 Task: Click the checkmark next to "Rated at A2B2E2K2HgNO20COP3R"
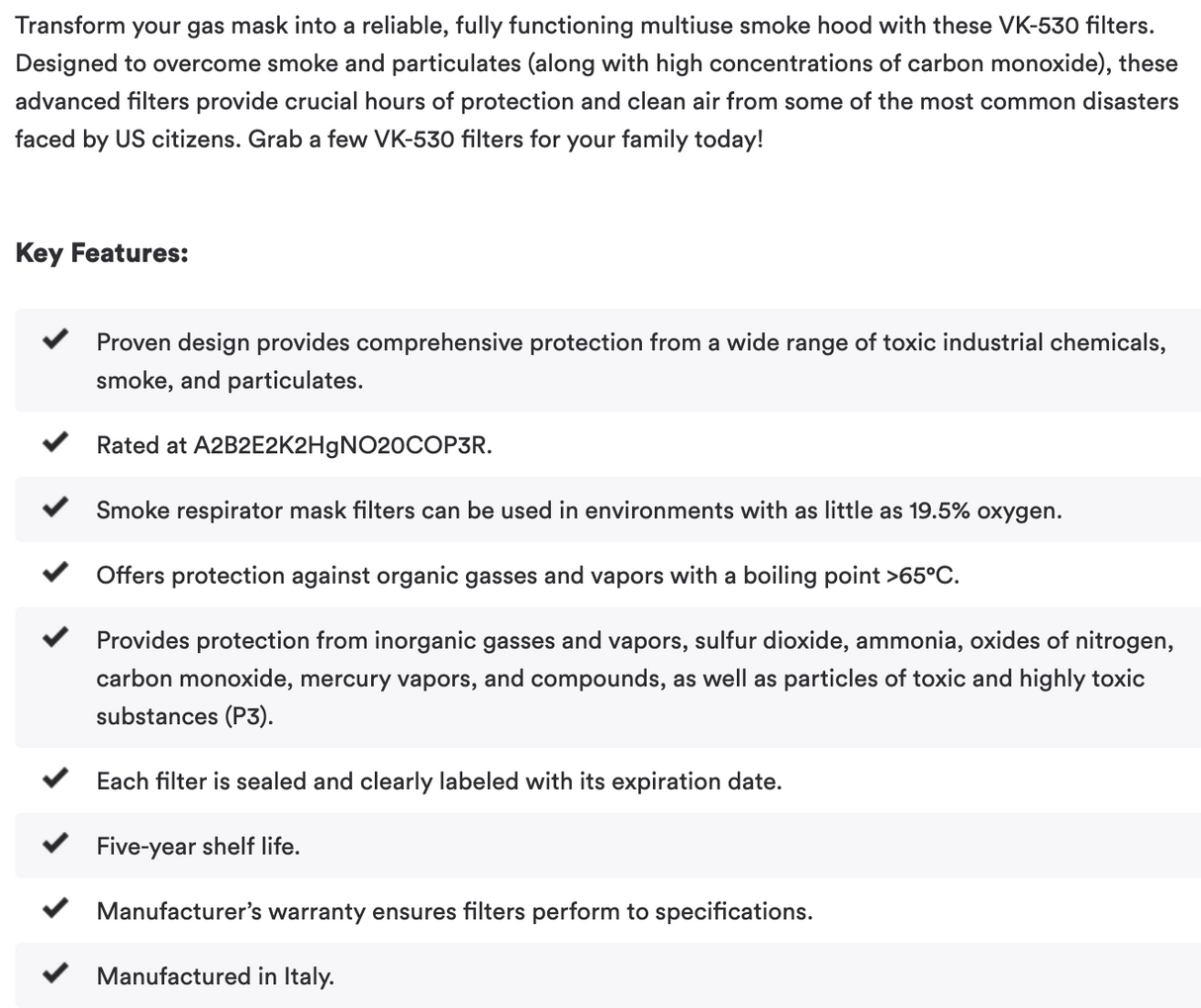54,443
